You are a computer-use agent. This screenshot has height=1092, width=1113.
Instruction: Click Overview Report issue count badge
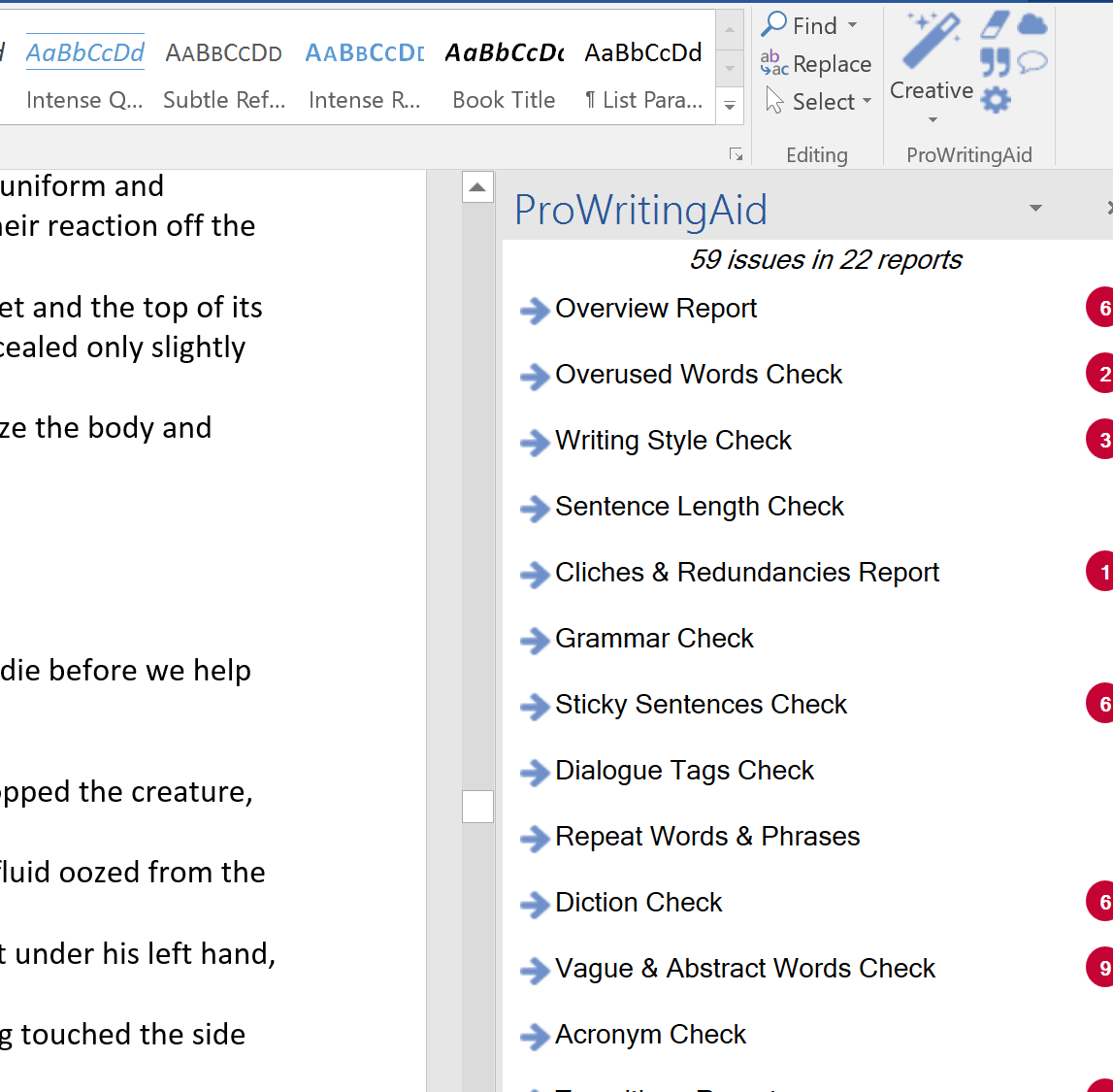click(x=1100, y=308)
